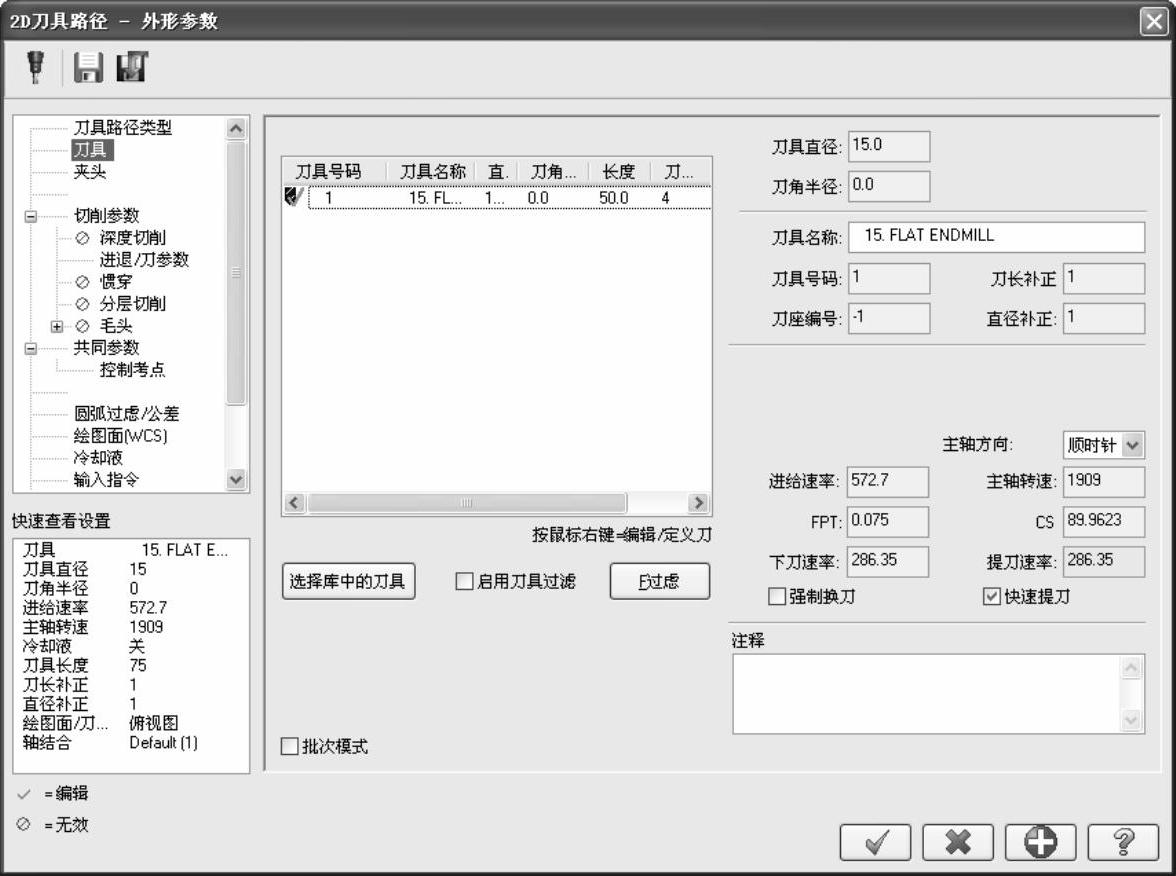Open 圆弧过滤/公差 tree item

pyautogui.click(x=127, y=413)
